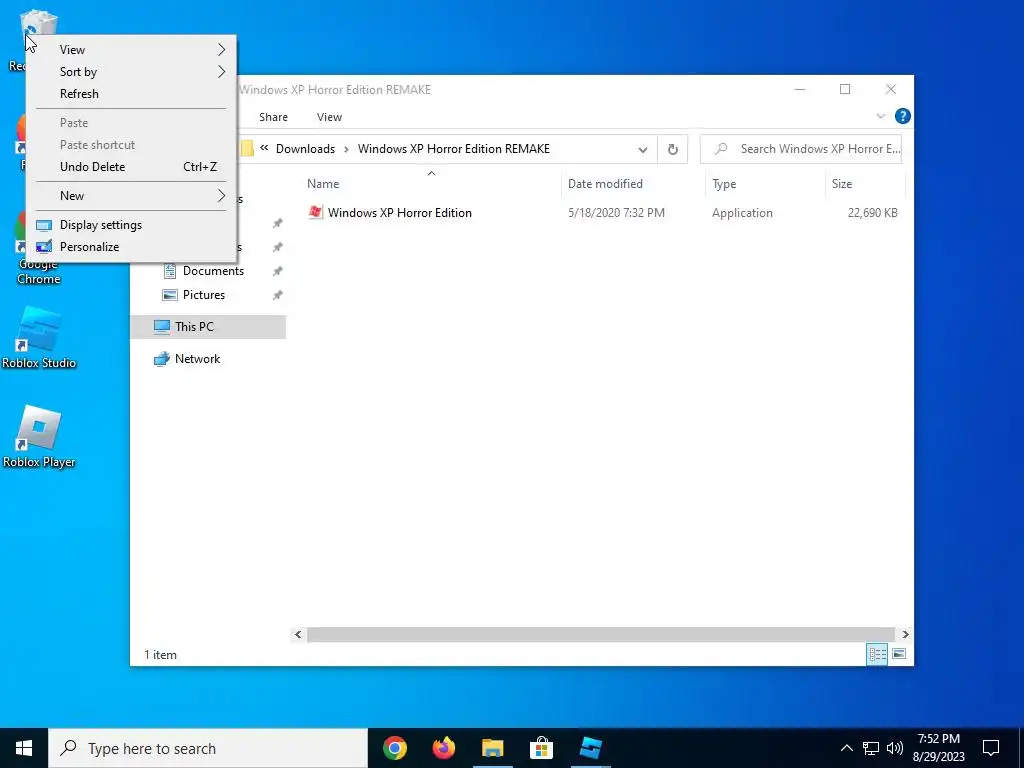Open the View submenu in context menu

click(x=131, y=50)
